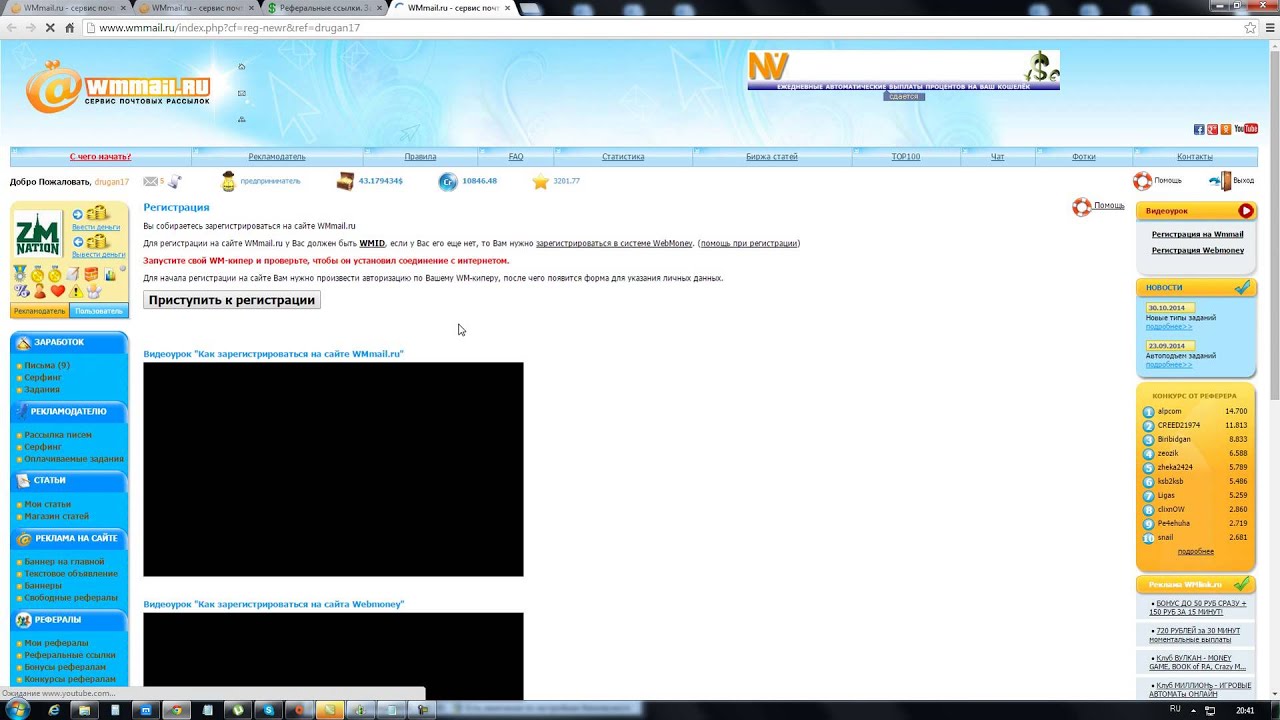Open 'Регистрация Webmoney' video lesson link
1280x720 pixels.
pos(1197,250)
